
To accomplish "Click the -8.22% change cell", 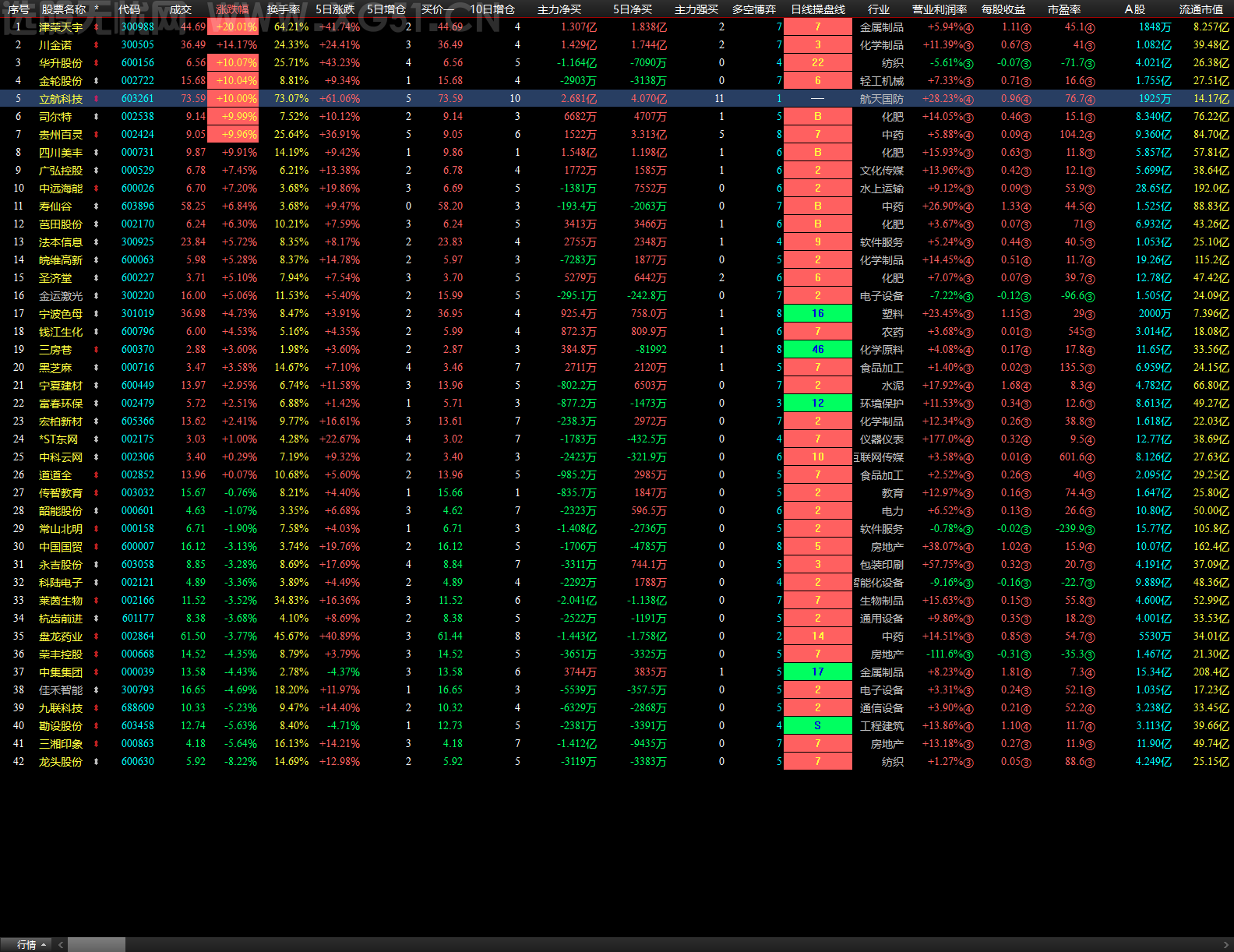I will coord(241,762).
